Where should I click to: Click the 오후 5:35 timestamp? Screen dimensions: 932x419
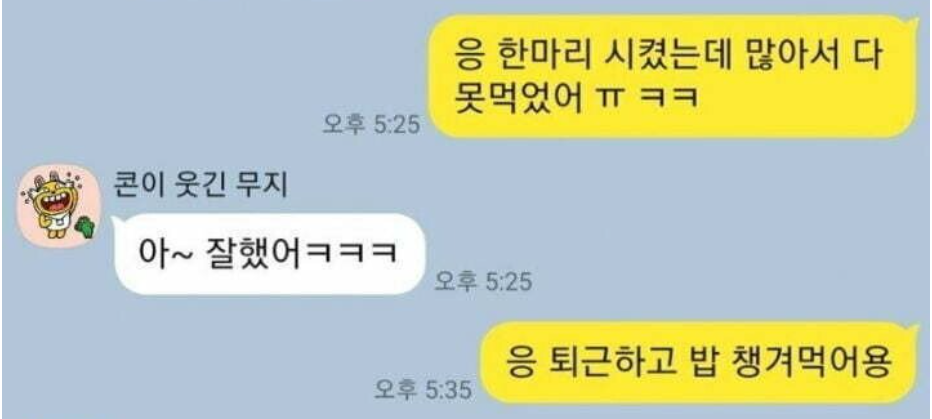(423, 390)
